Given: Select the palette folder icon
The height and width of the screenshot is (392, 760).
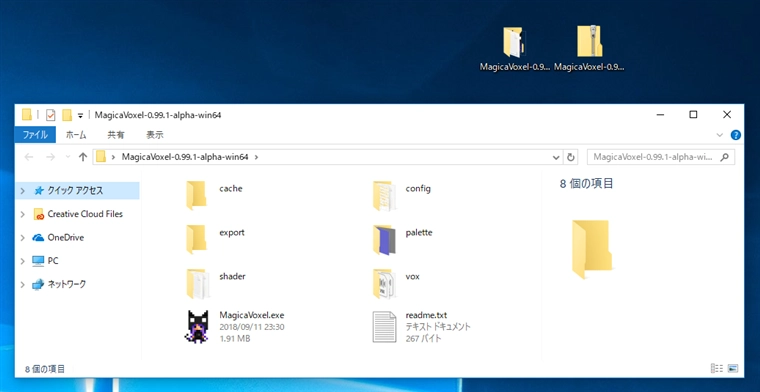Looking at the screenshot, I should [385, 240].
